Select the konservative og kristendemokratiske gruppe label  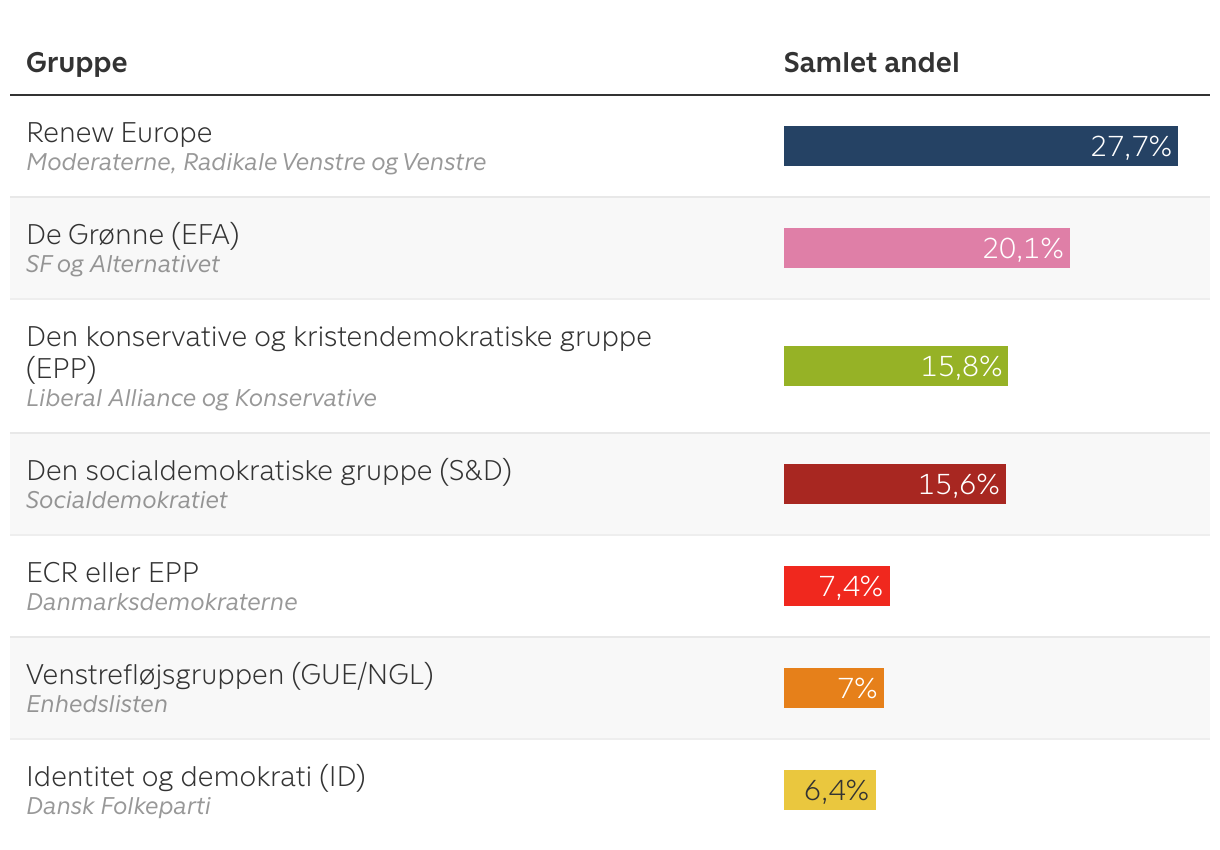click(x=338, y=337)
